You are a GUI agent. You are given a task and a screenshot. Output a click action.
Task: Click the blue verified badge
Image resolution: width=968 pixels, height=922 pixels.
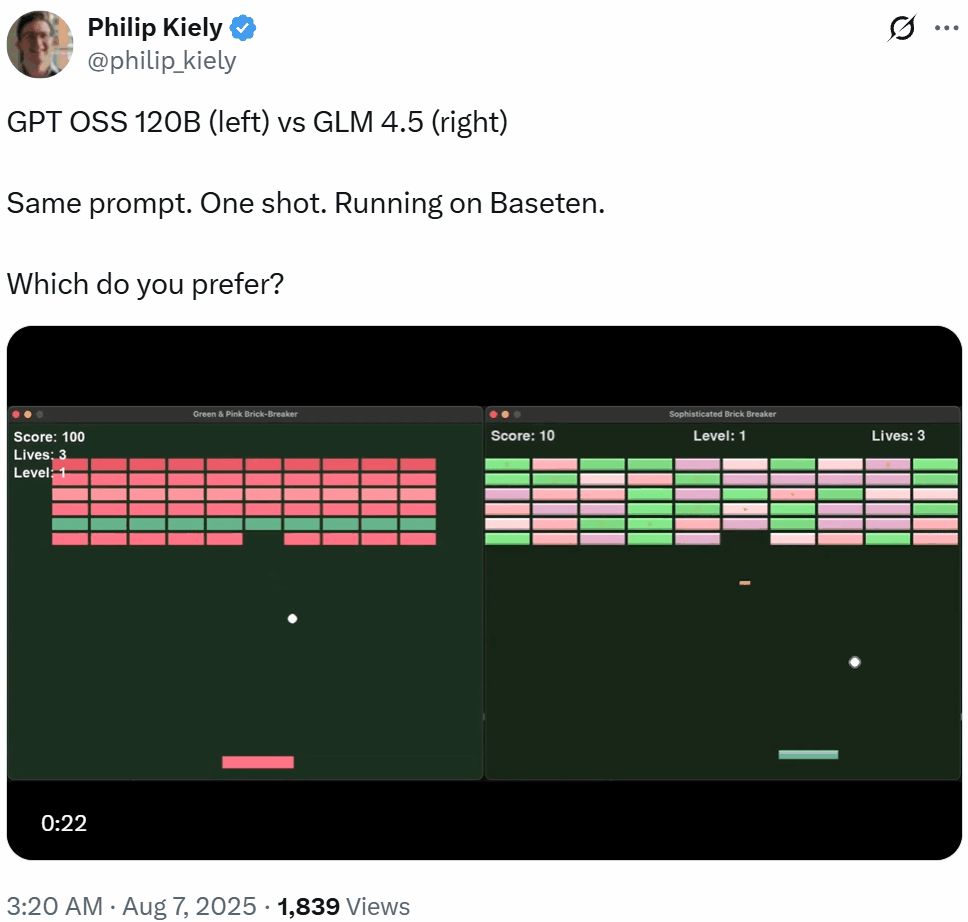click(x=244, y=28)
